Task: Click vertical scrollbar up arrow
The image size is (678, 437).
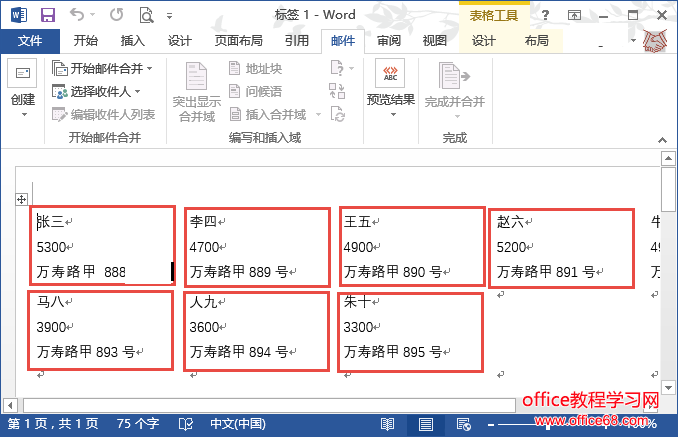Action: [x=668, y=159]
